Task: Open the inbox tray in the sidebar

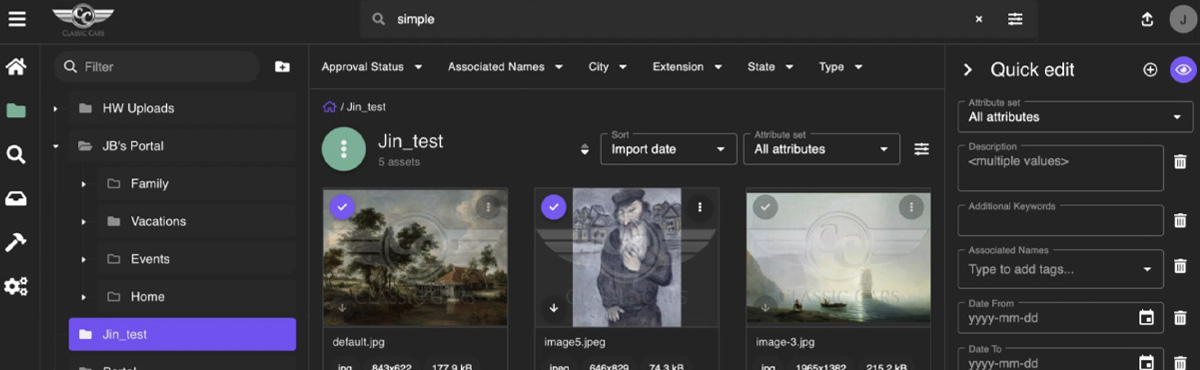Action: point(16,198)
